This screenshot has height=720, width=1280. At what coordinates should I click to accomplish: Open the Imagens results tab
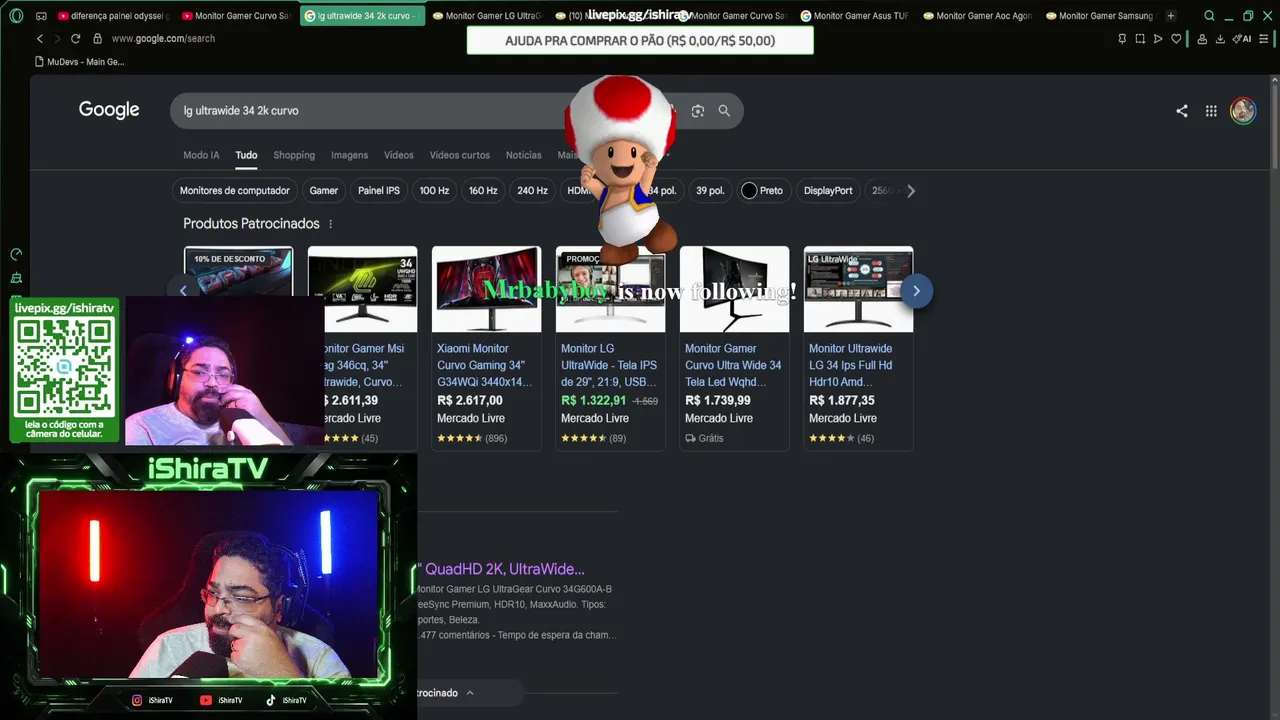[x=350, y=155]
